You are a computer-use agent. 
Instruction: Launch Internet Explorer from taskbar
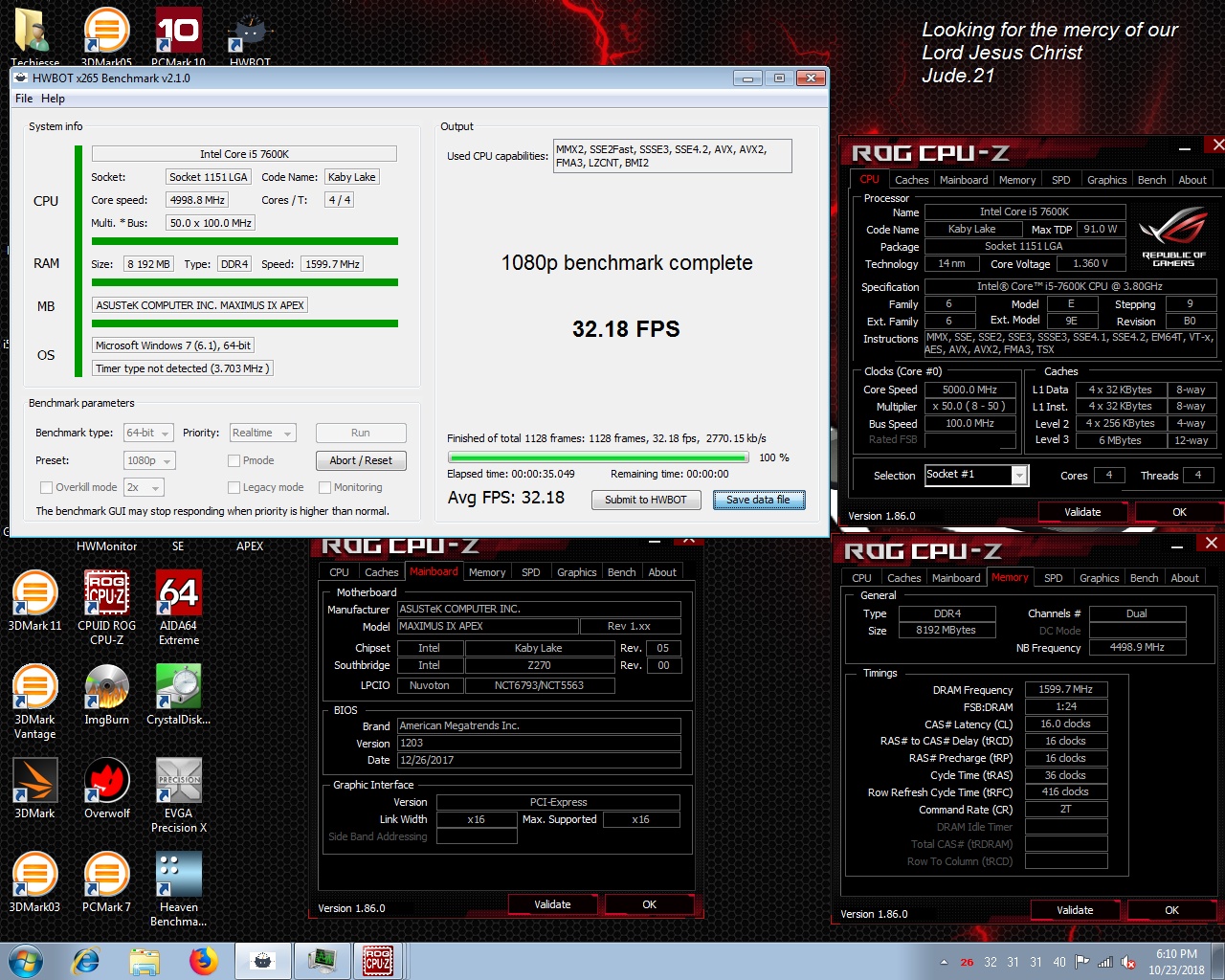tap(86, 961)
